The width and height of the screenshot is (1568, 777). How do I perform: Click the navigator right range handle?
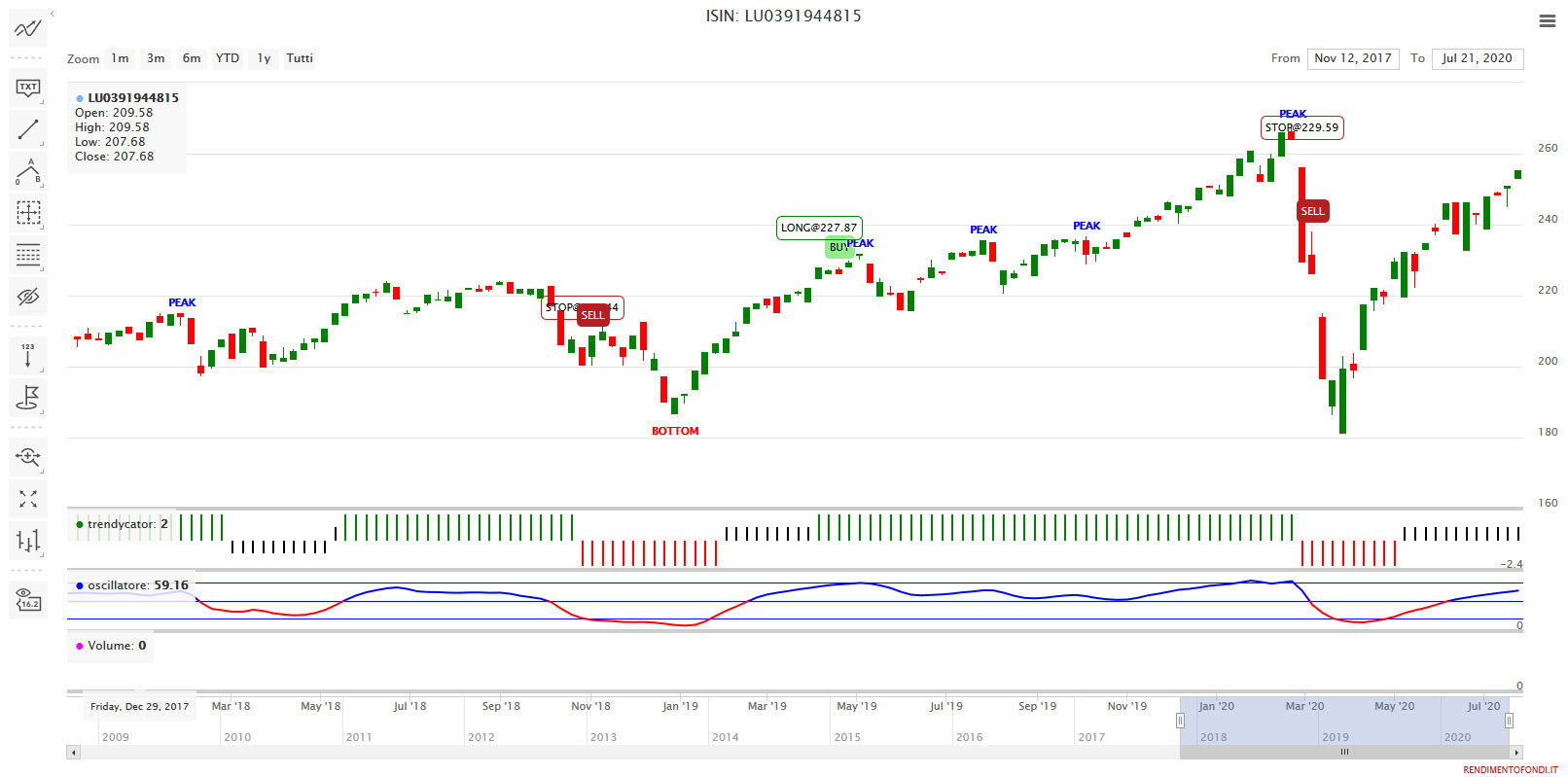point(1509,721)
